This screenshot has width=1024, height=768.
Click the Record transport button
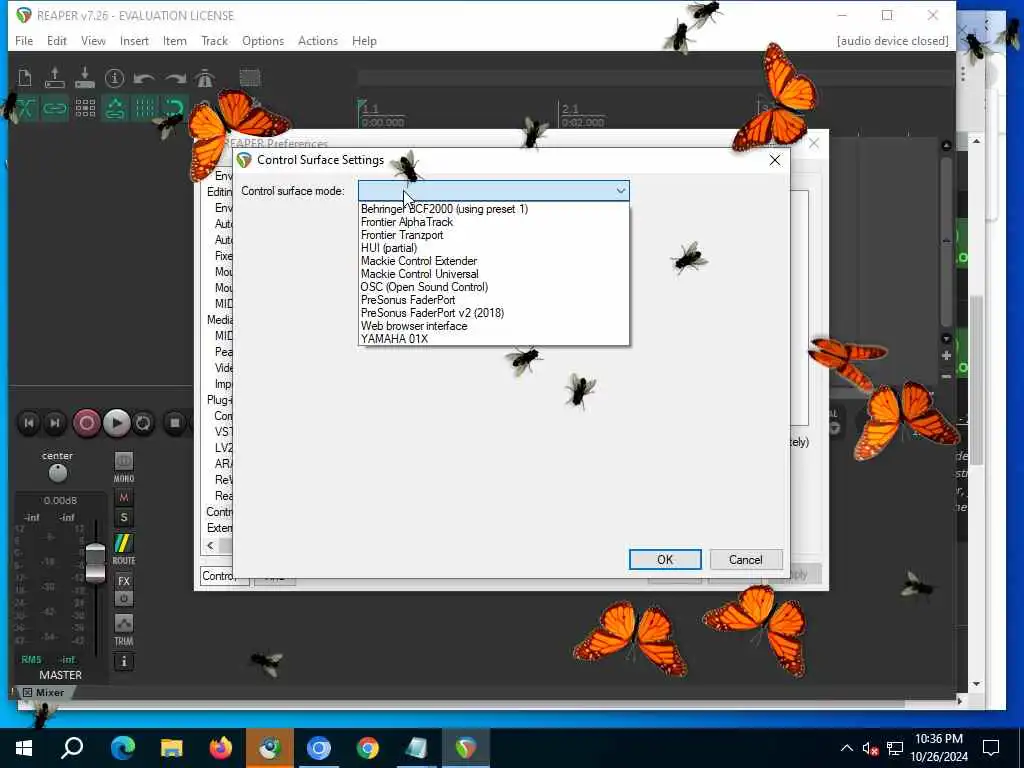[86, 423]
